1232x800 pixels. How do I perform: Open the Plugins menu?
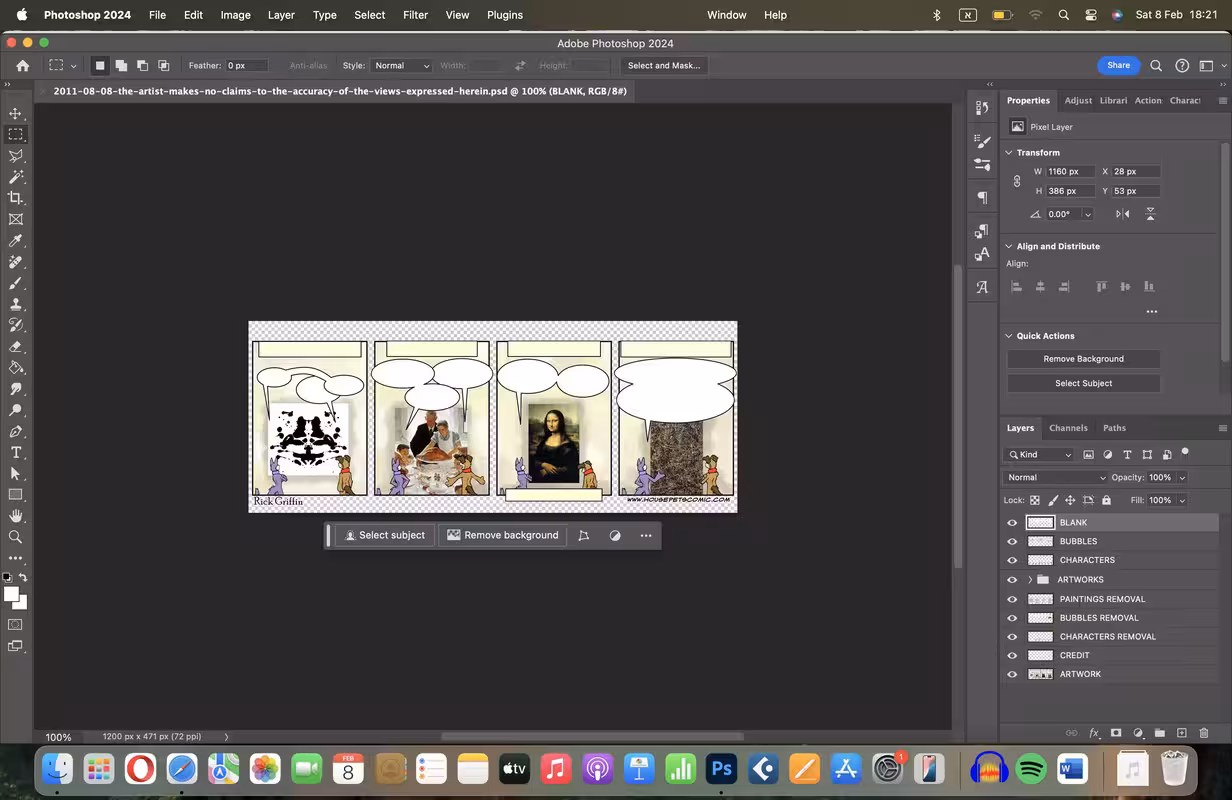tap(505, 15)
